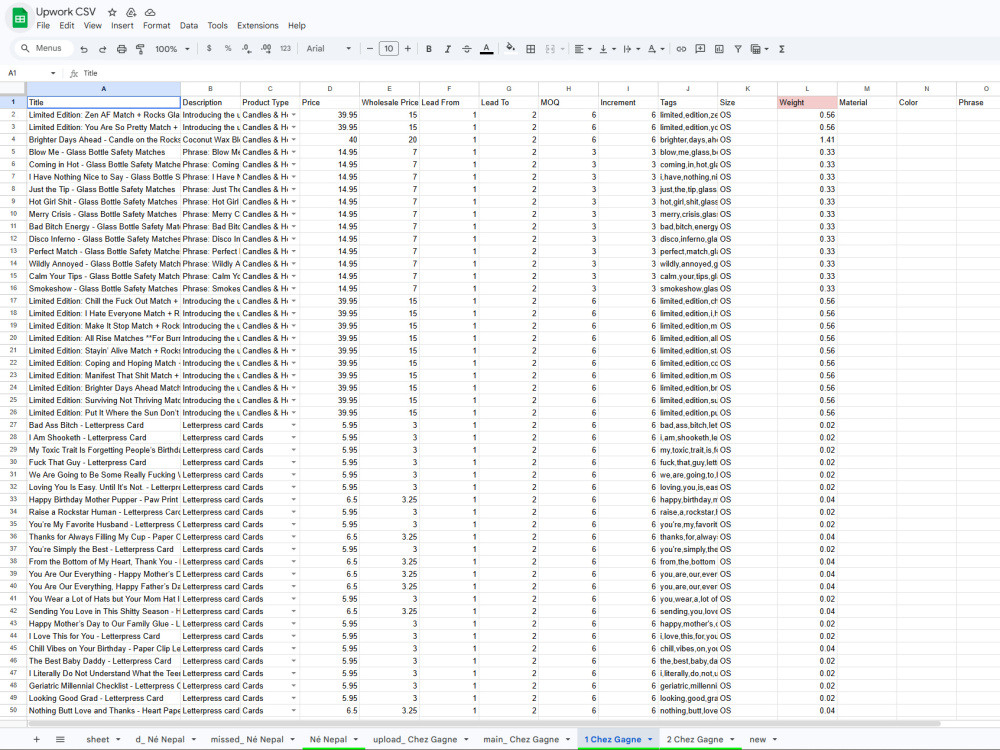Open the Functions sigma icon
1000x750 pixels.
pyautogui.click(x=782, y=48)
